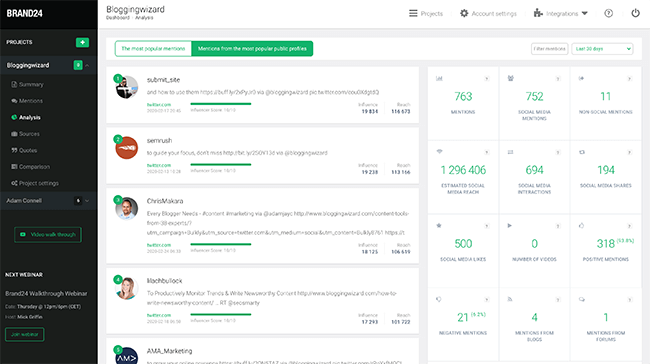Image resolution: width=650 pixels, height=364 pixels.
Task: Click semrush influencer score bar
Action: tap(221, 164)
